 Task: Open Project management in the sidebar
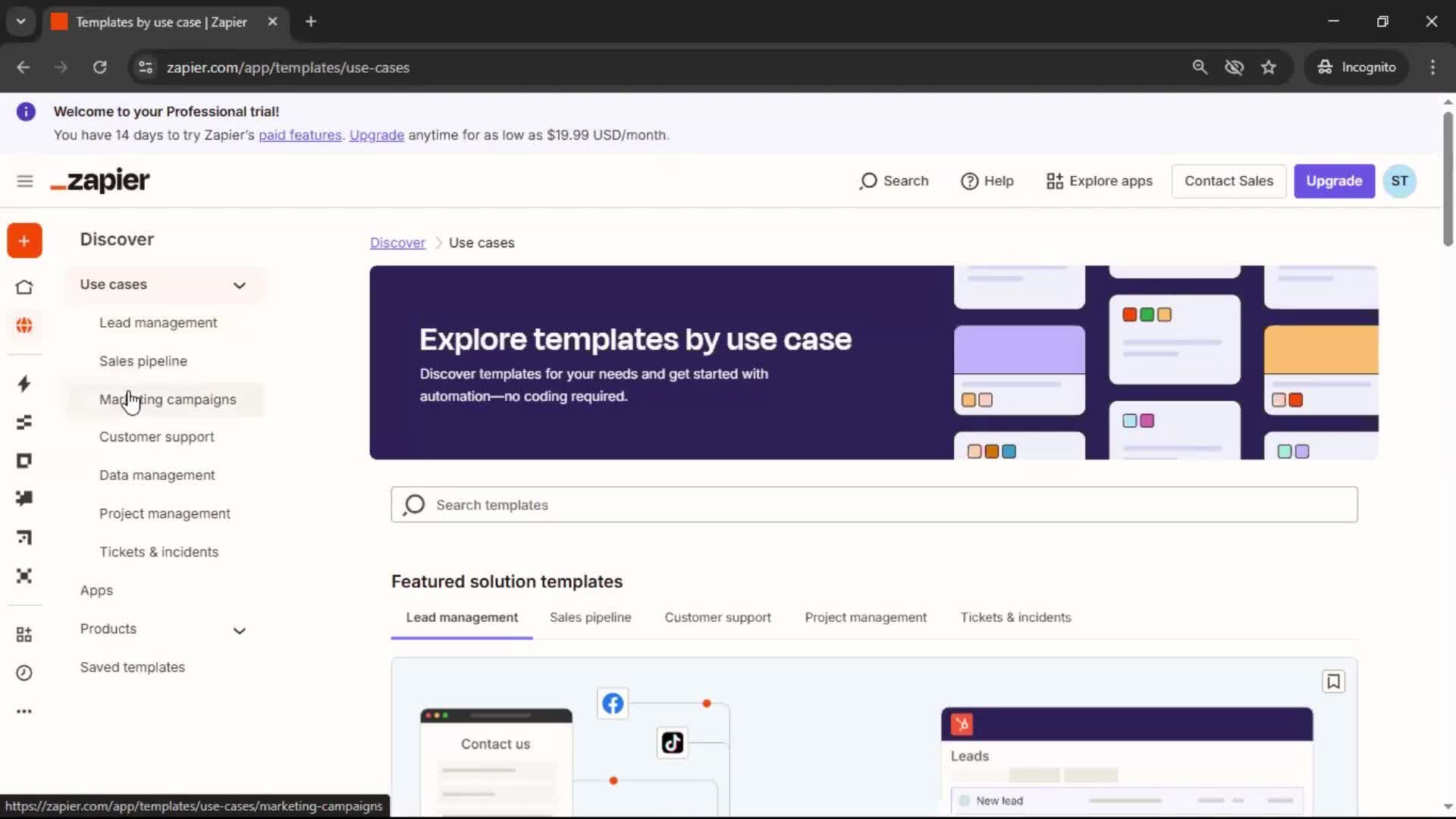pyautogui.click(x=165, y=514)
